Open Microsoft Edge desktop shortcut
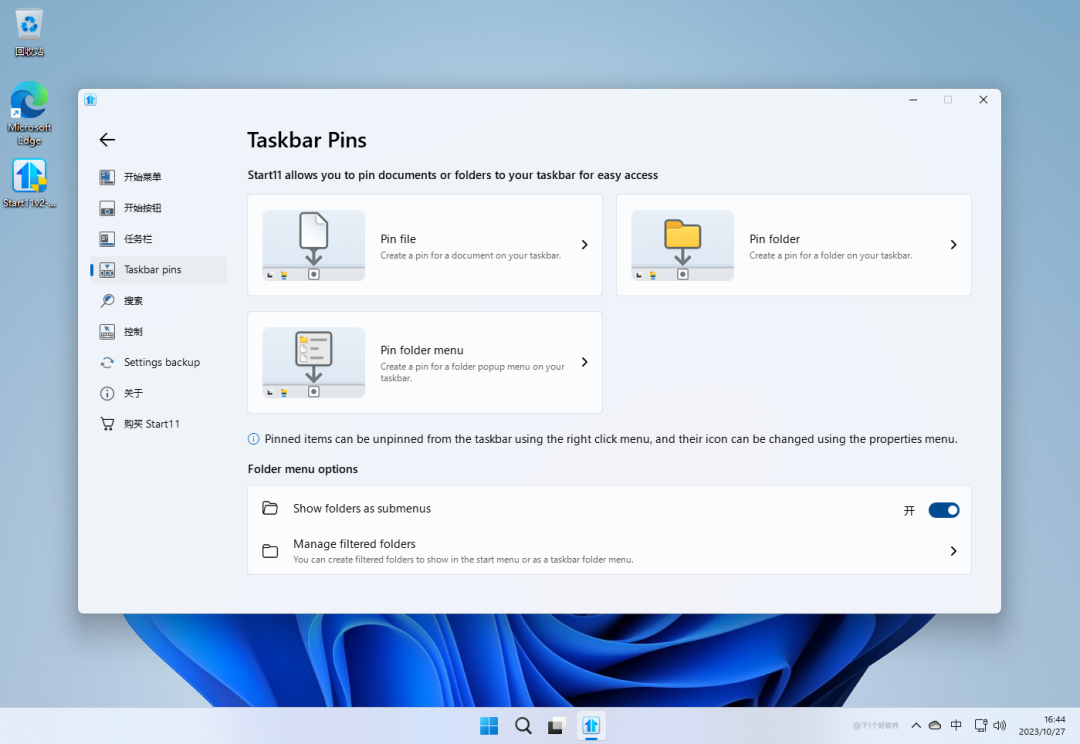This screenshot has width=1080, height=744. click(x=29, y=105)
